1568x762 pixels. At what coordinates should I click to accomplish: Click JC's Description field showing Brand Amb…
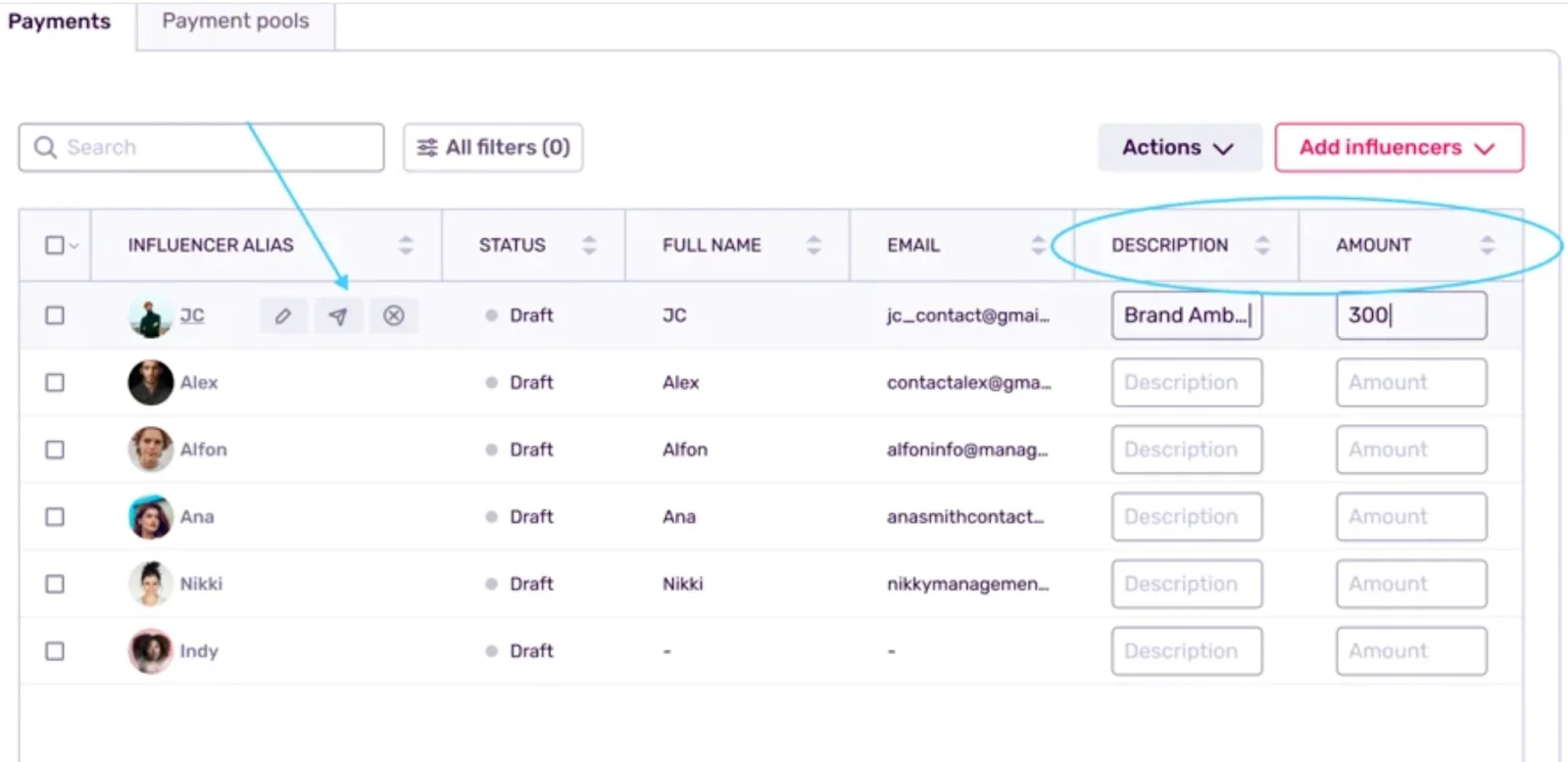click(1187, 315)
